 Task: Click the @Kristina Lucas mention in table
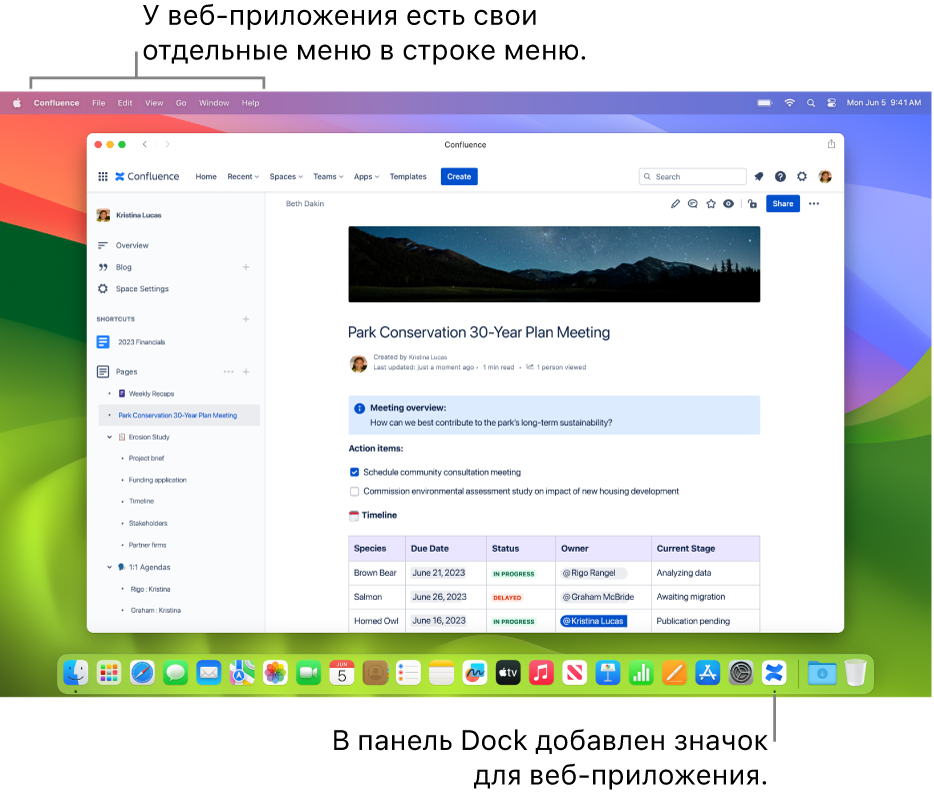[593, 621]
